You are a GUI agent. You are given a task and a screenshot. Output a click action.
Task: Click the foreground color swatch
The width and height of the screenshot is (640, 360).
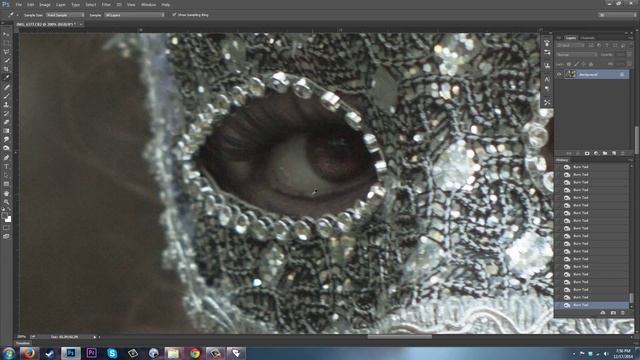coord(4,215)
